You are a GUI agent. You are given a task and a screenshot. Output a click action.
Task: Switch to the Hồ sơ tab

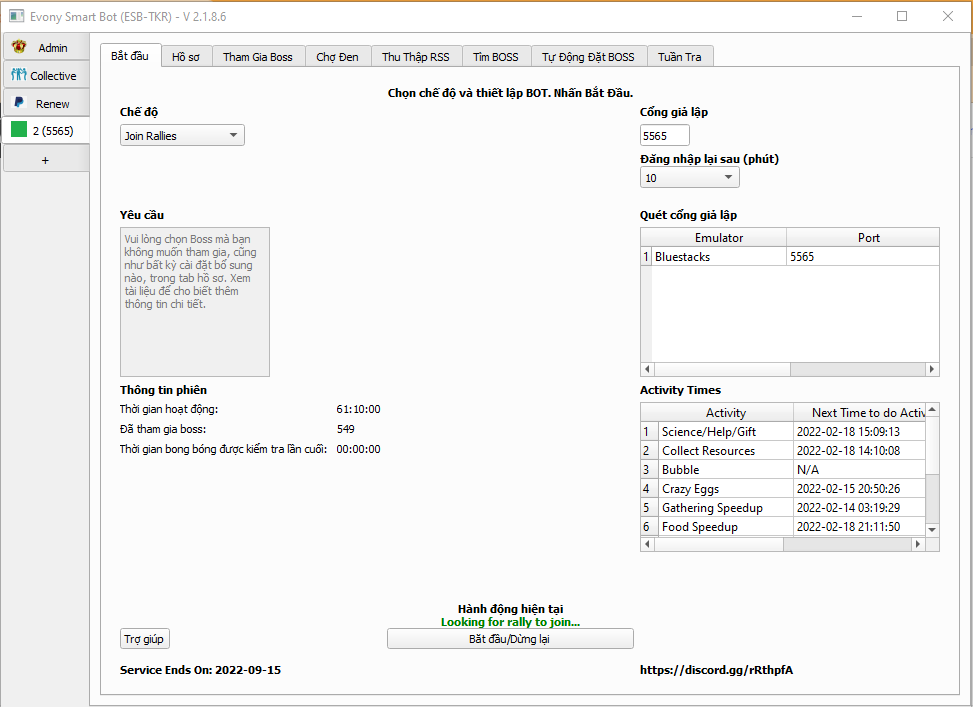pyautogui.click(x=186, y=57)
